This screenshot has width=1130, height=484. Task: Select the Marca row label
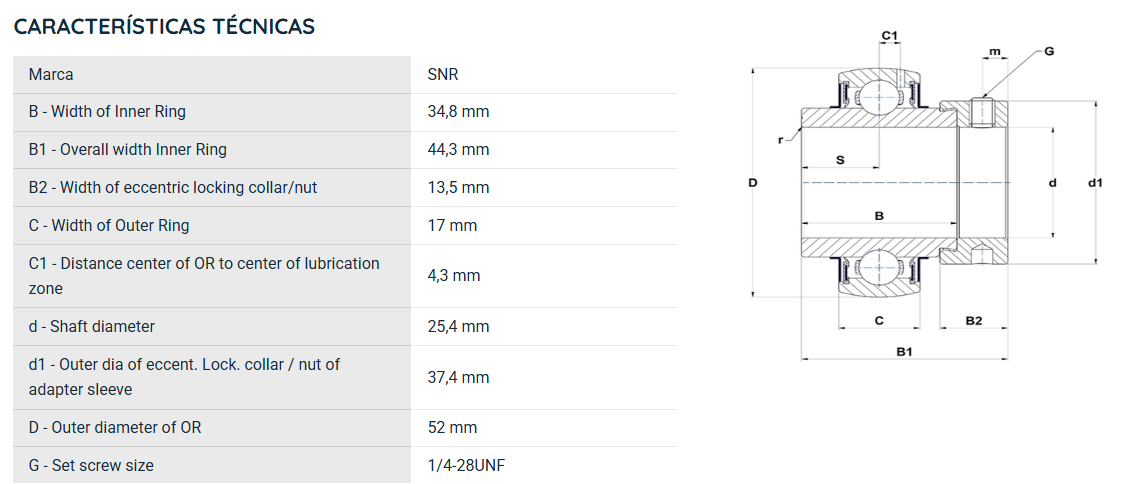tap(50, 74)
